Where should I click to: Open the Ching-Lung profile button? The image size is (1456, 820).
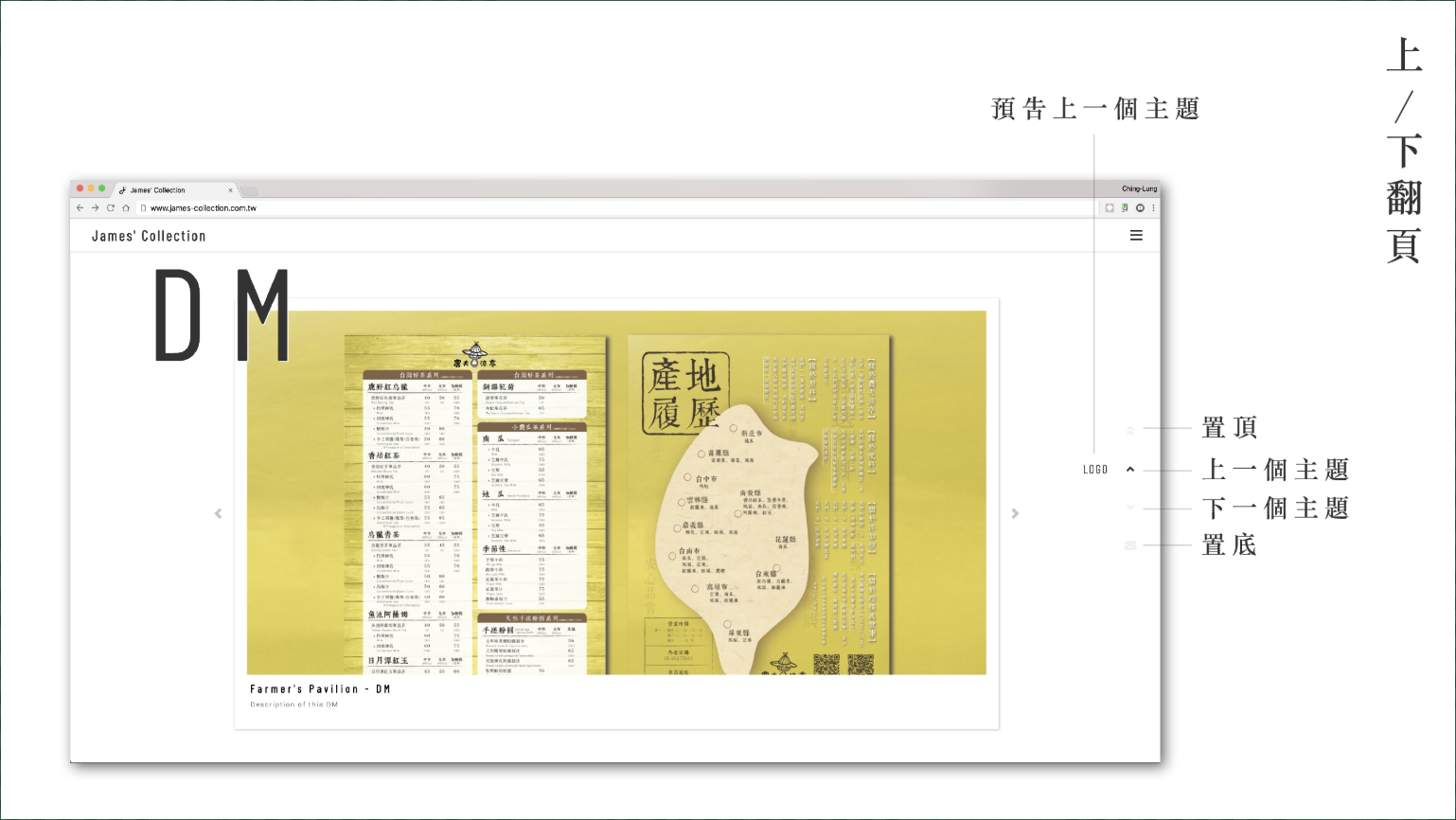[1139, 188]
